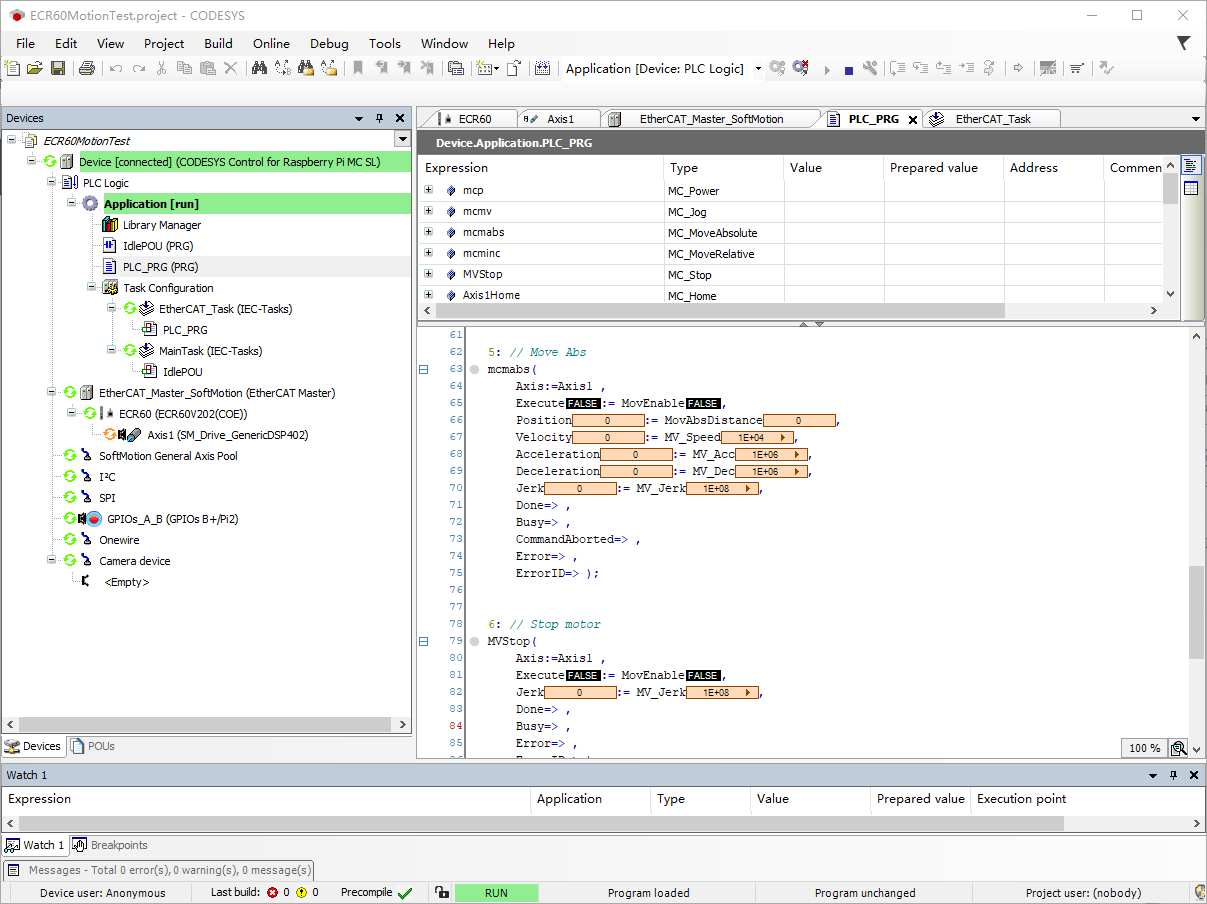The height and width of the screenshot is (904, 1207).
Task: Collapse the mcmabs code block
Action: point(424,370)
